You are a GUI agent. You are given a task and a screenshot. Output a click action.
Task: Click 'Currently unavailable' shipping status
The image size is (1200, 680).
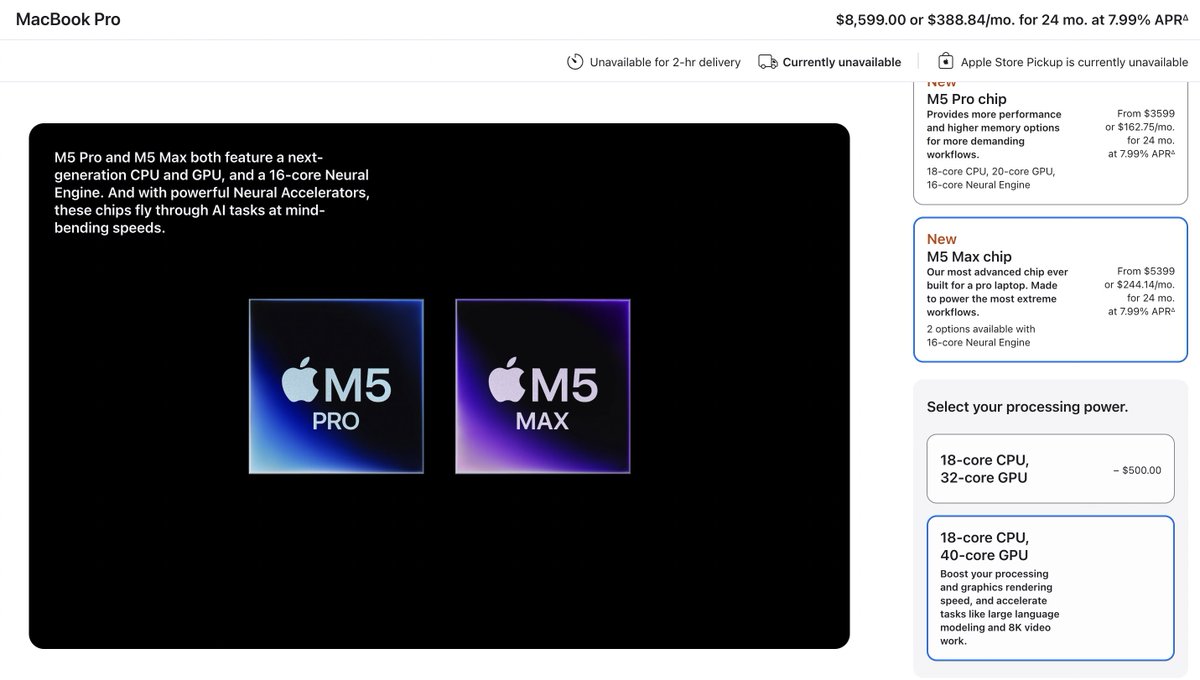pyautogui.click(x=842, y=62)
